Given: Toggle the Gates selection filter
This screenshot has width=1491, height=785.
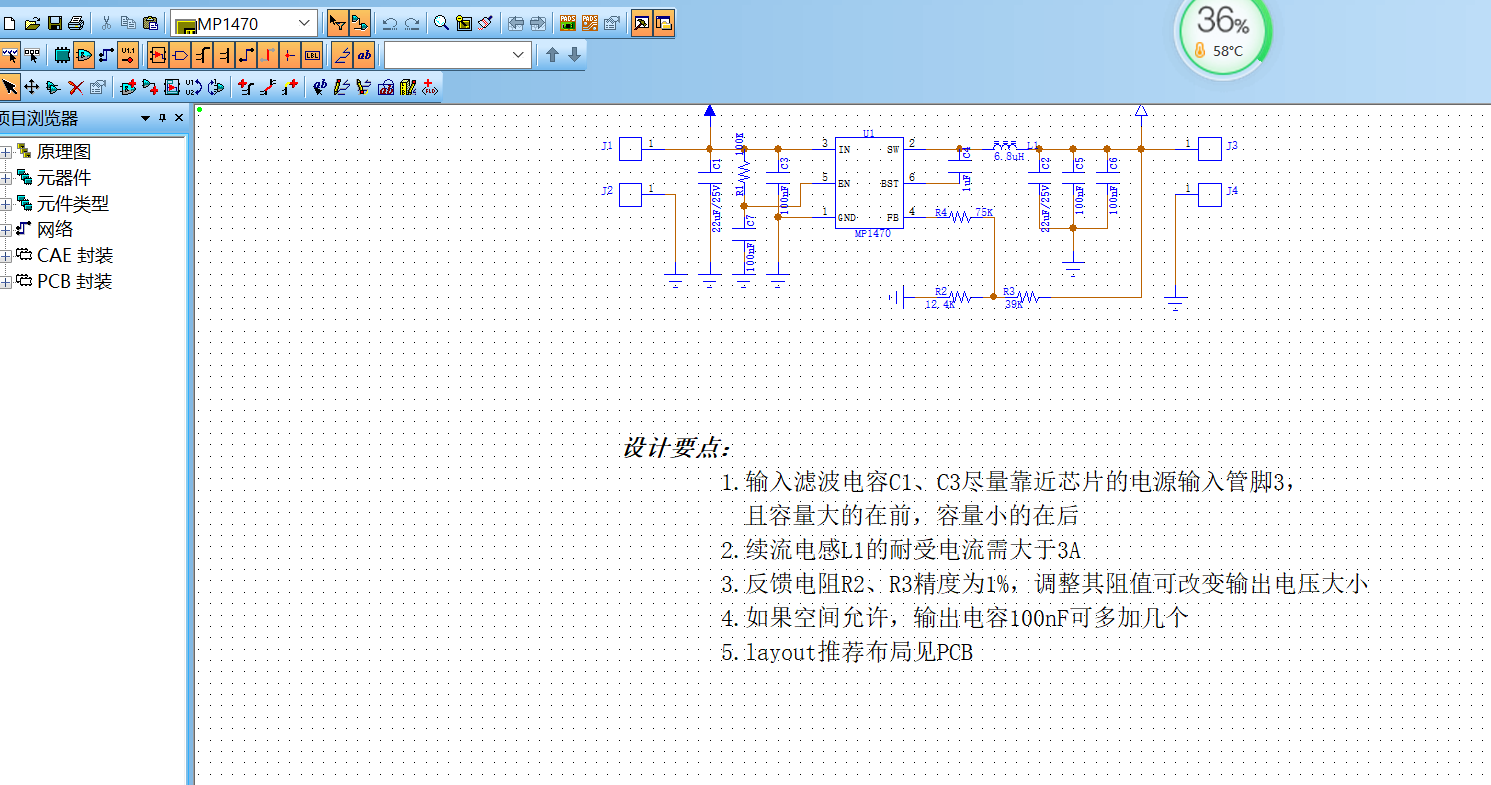Looking at the screenshot, I should click(x=85, y=55).
